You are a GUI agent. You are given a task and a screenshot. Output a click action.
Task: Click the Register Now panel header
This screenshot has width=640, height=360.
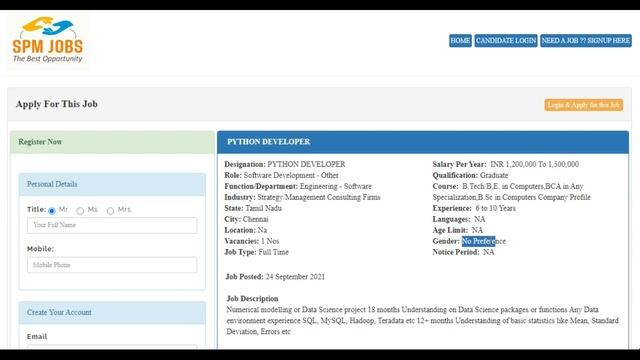(x=112, y=142)
